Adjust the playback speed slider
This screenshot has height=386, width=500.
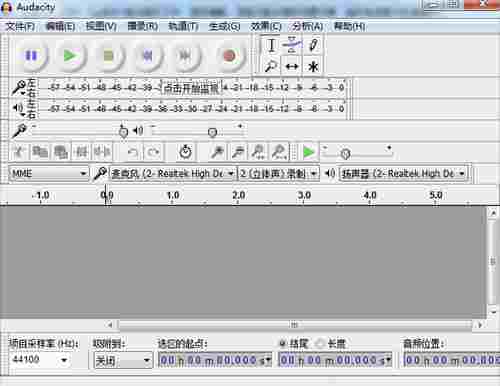pos(345,154)
